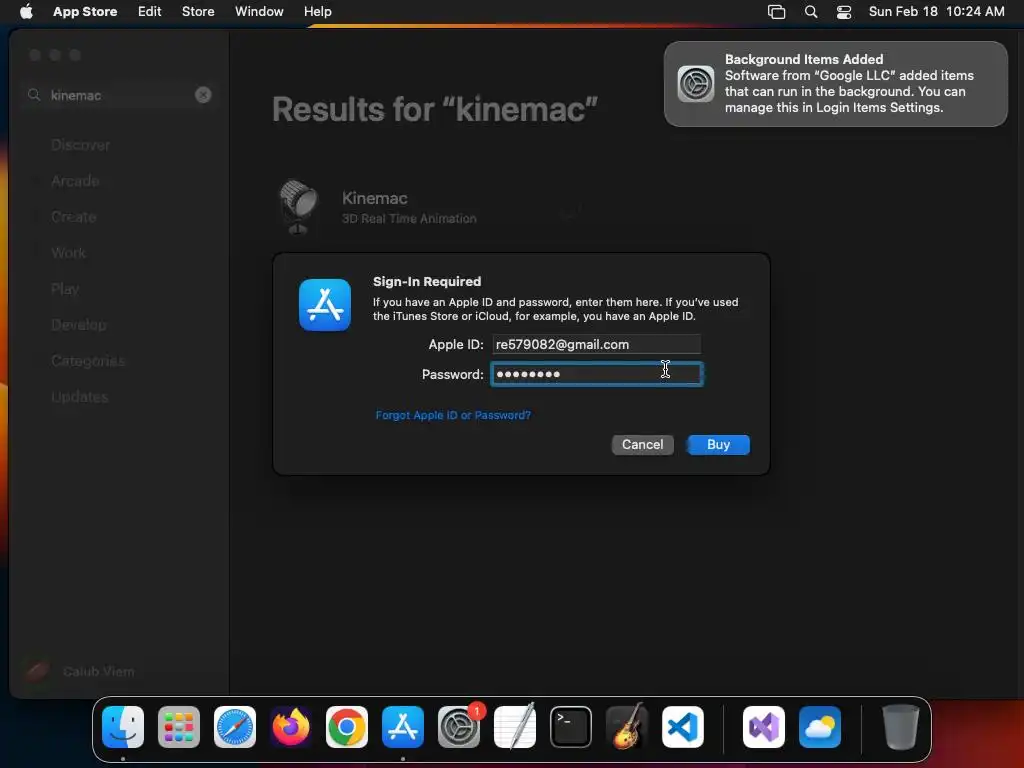Select the App Store Dock icon

[403, 727]
